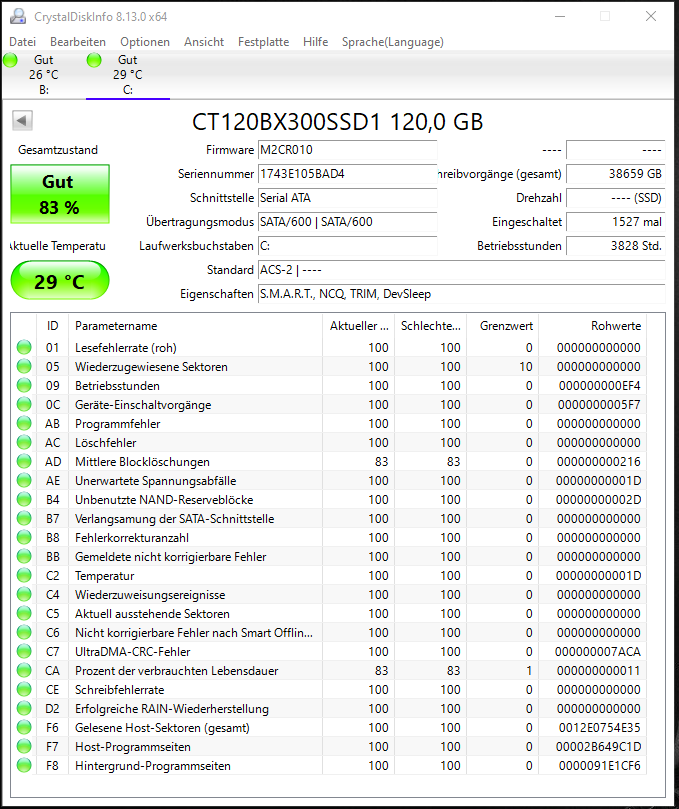The width and height of the screenshot is (679, 809).
Task: Click status icon for Programmfehler
Action: (x=24, y=424)
